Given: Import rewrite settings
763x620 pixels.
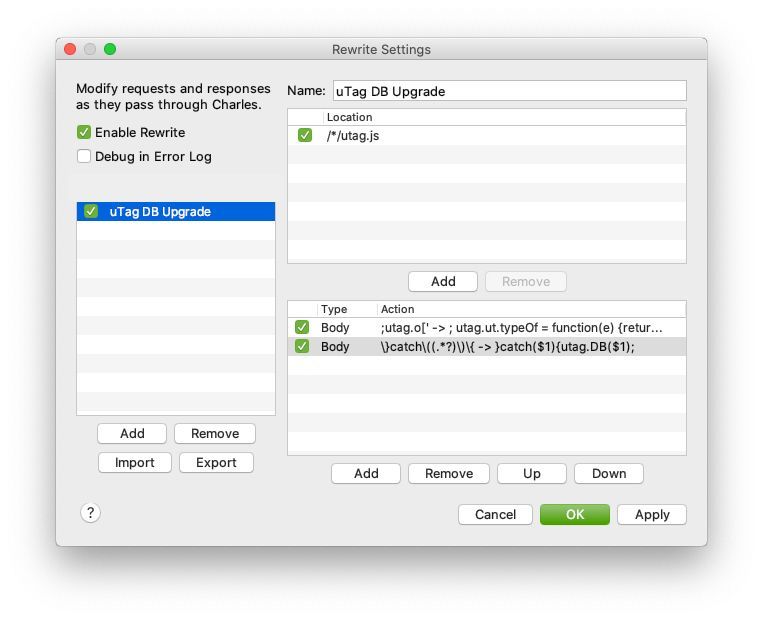Looking at the screenshot, I should 134,462.
